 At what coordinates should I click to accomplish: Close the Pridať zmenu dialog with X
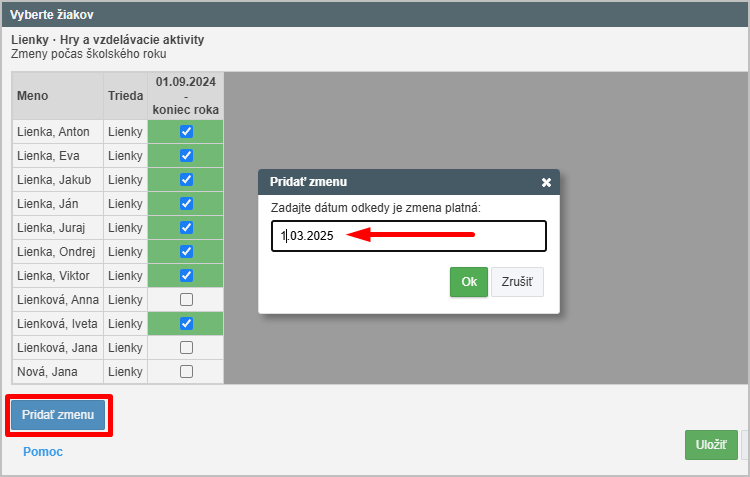click(546, 183)
